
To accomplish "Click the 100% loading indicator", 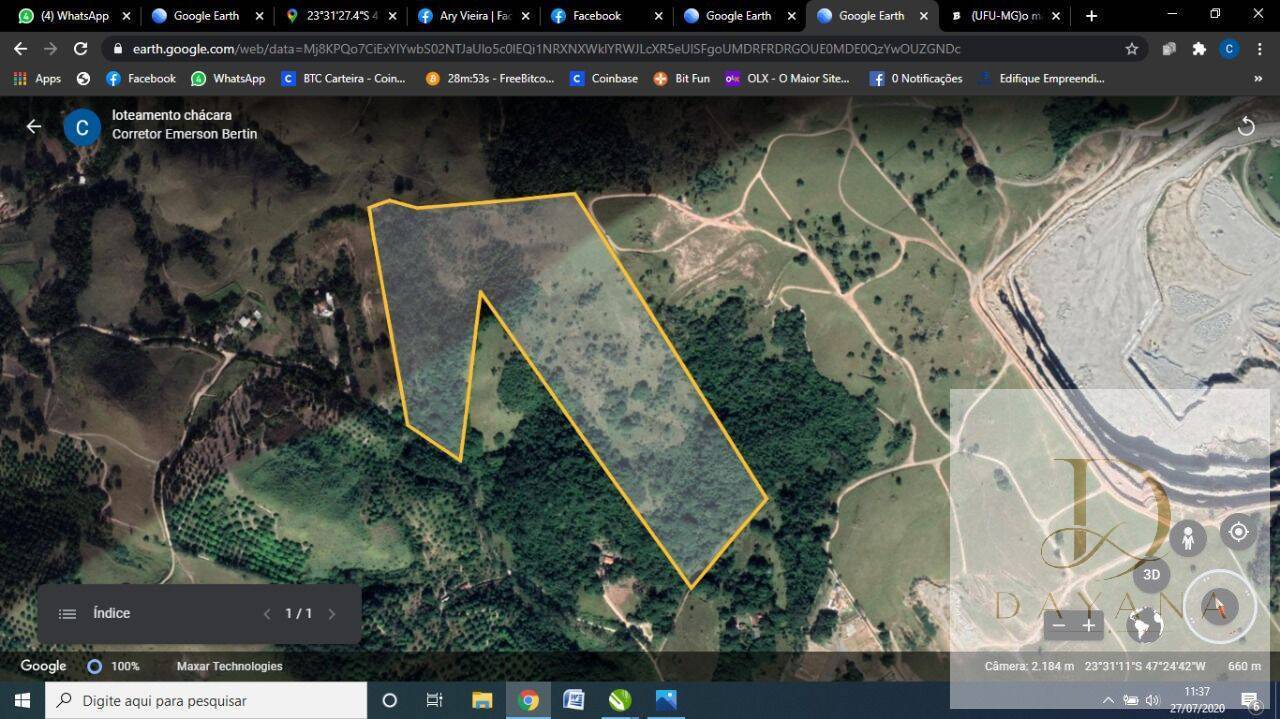I will pyautogui.click(x=113, y=666).
